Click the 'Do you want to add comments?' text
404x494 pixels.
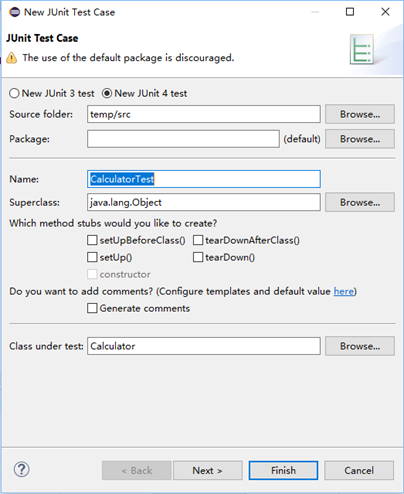[x=81, y=291]
